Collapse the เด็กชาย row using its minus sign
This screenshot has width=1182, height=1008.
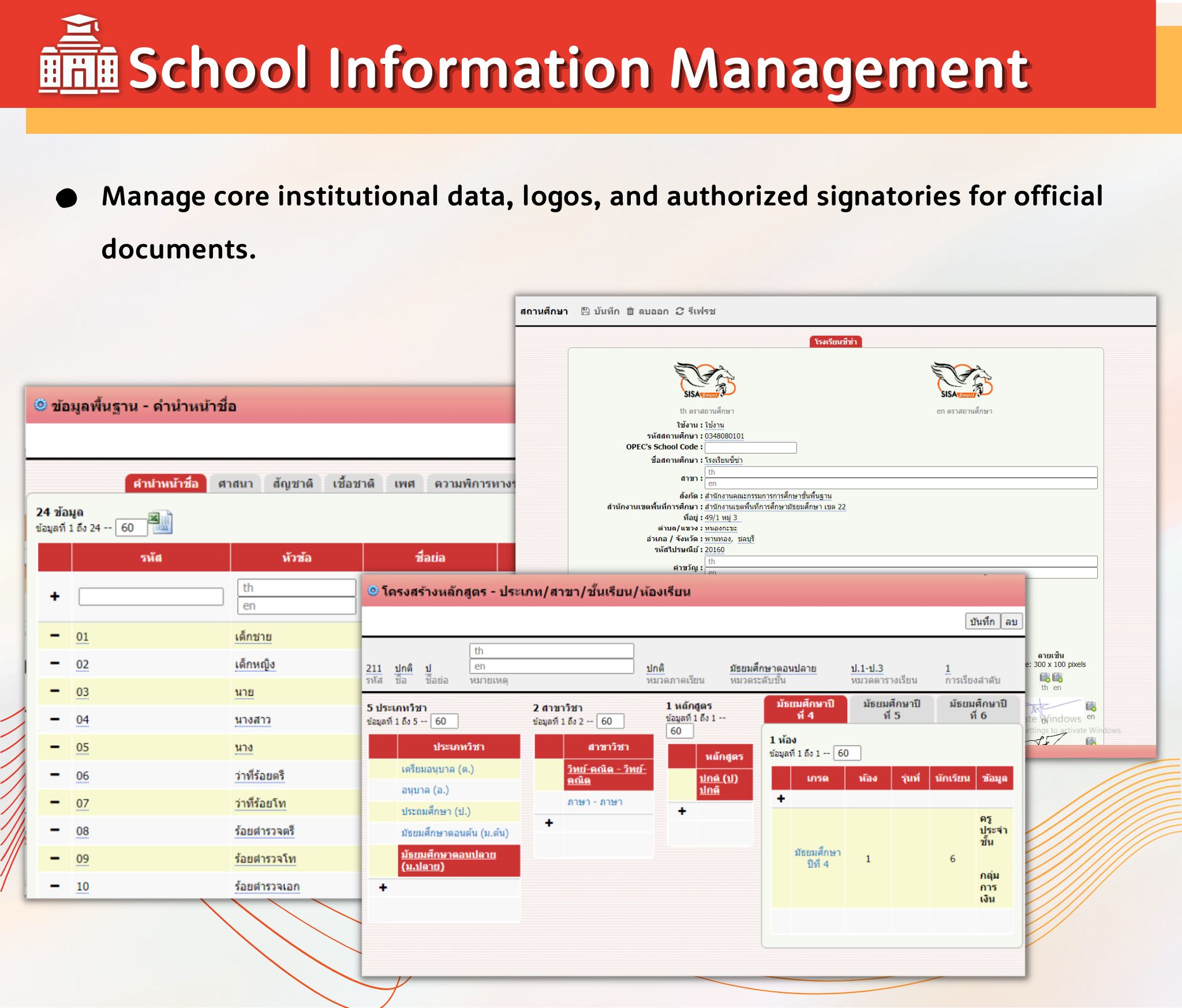(55, 636)
